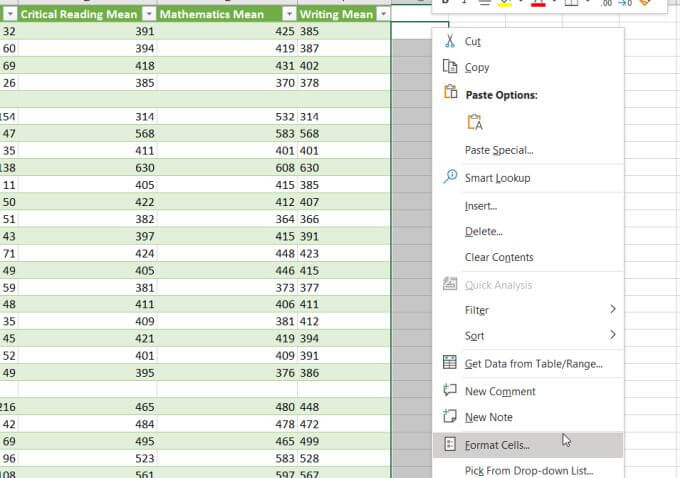The height and width of the screenshot is (478, 680).
Task: Click the Copy icon in context menu
Action: point(449,67)
